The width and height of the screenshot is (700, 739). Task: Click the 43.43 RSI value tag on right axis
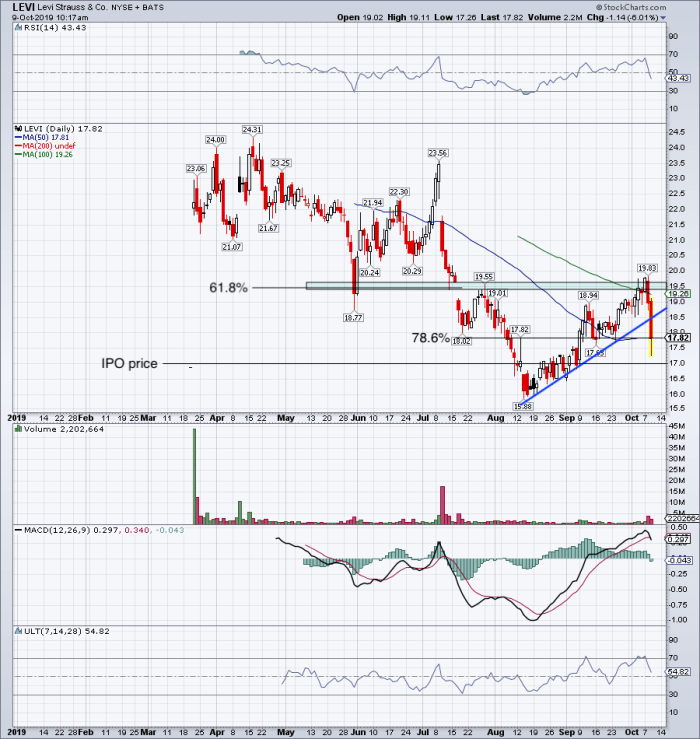[x=679, y=78]
